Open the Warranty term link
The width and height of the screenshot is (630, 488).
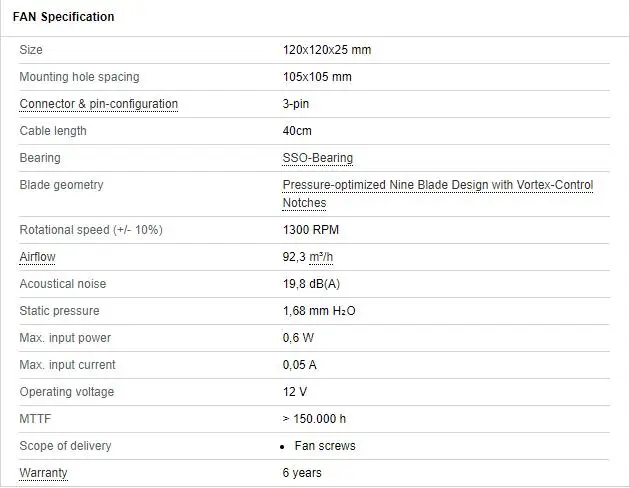[43, 473]
